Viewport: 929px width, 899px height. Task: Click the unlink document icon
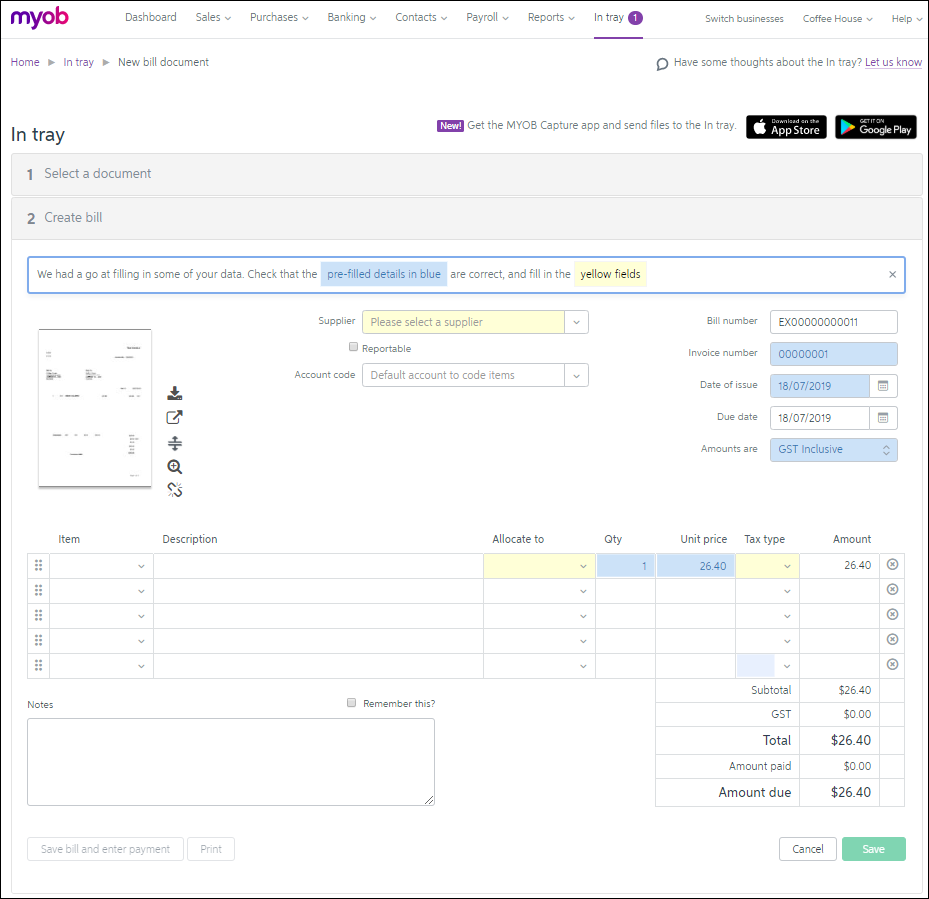point(175,490)
